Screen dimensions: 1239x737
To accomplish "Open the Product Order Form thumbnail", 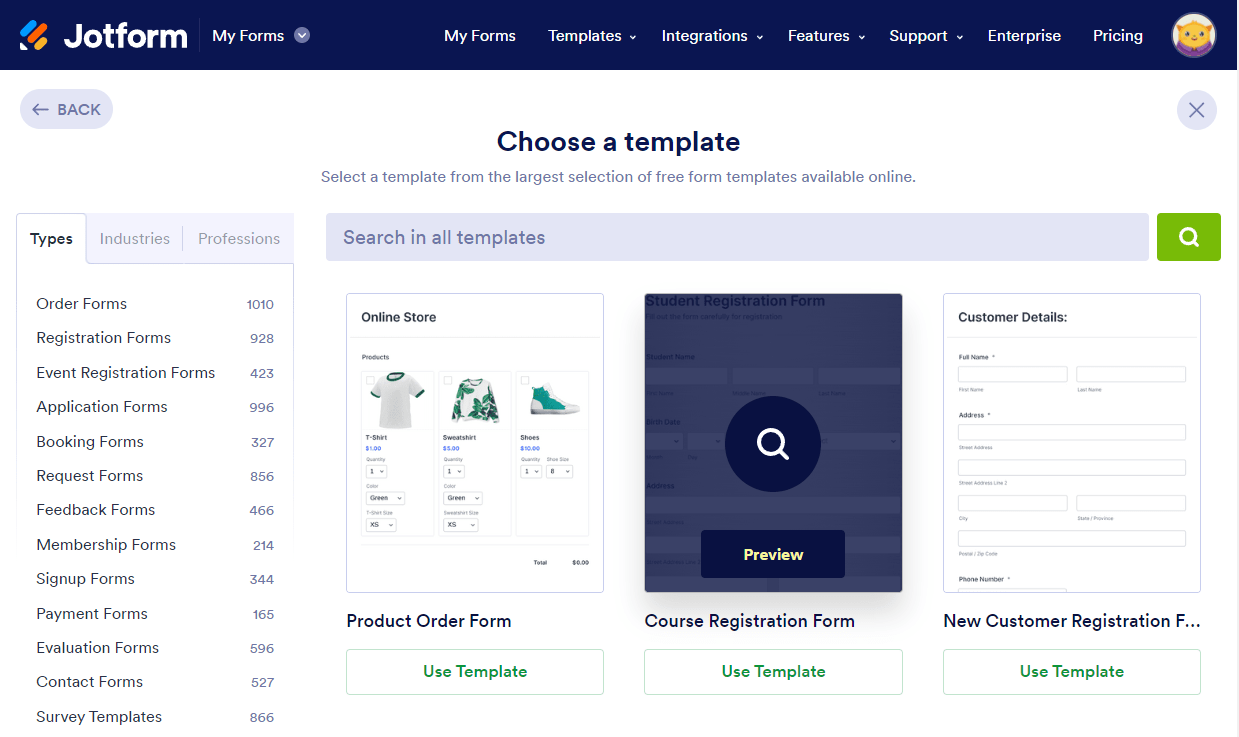I will coord(475,443).
